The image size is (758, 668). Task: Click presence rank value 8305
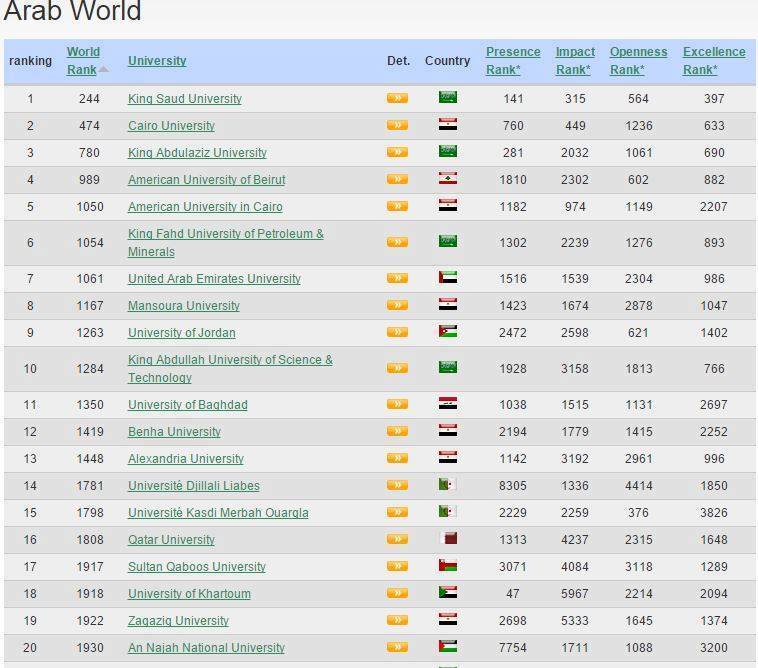tap(513, 486)
